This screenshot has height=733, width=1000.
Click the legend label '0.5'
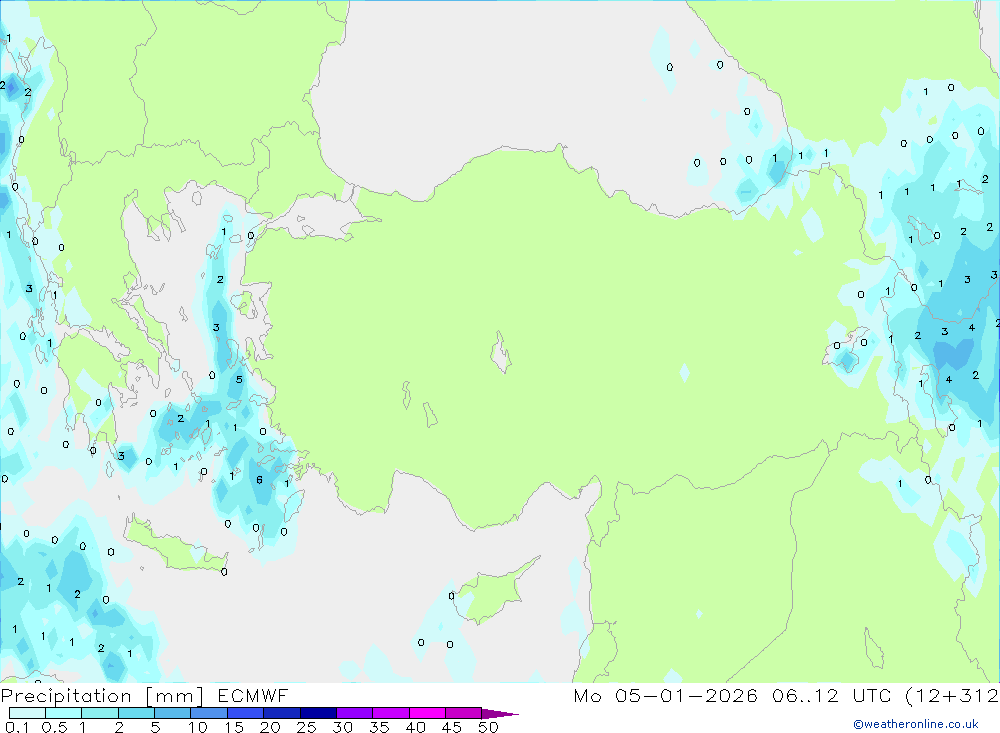point(54,727)
